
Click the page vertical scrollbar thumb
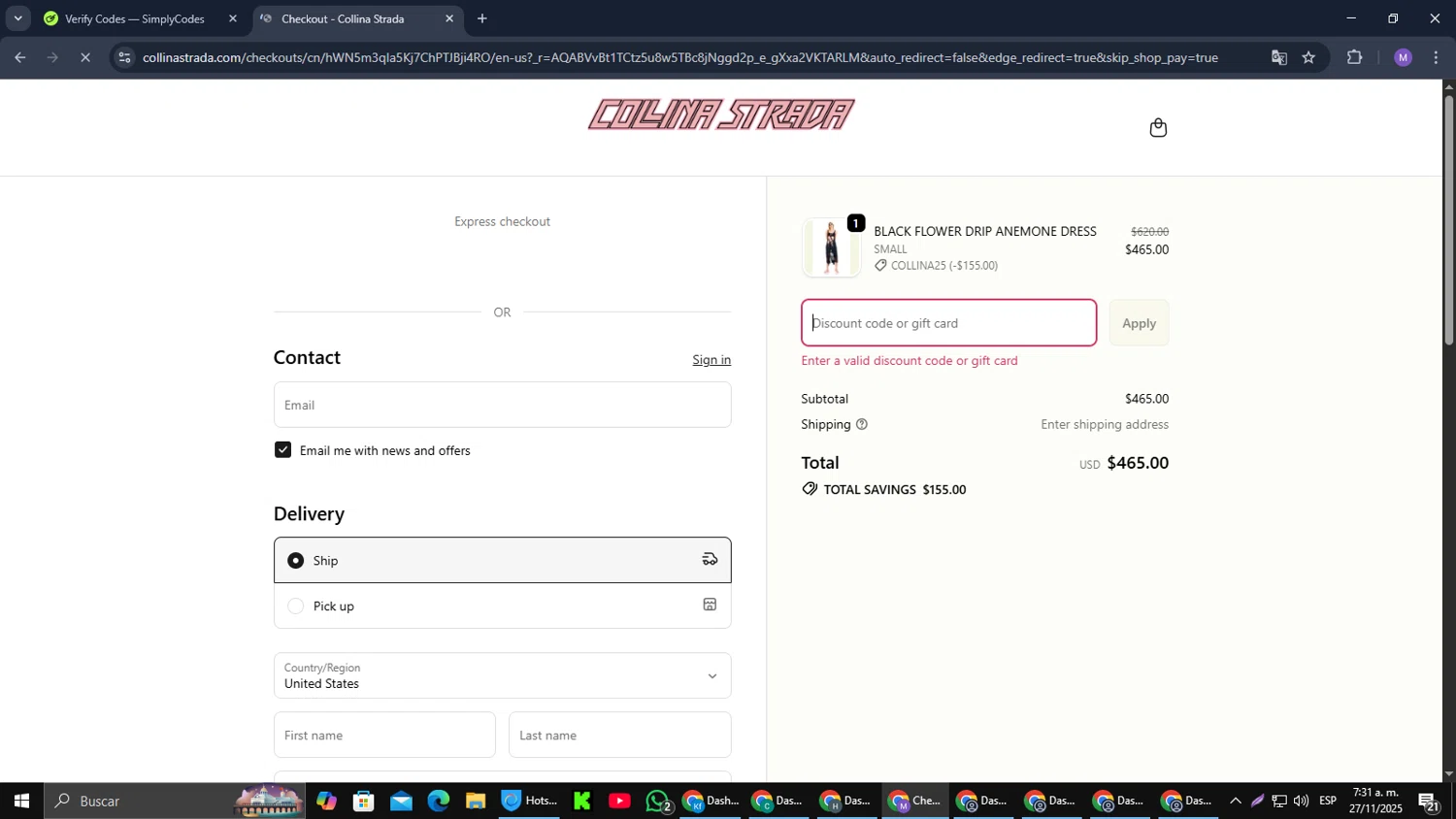tap(1448, 218)
